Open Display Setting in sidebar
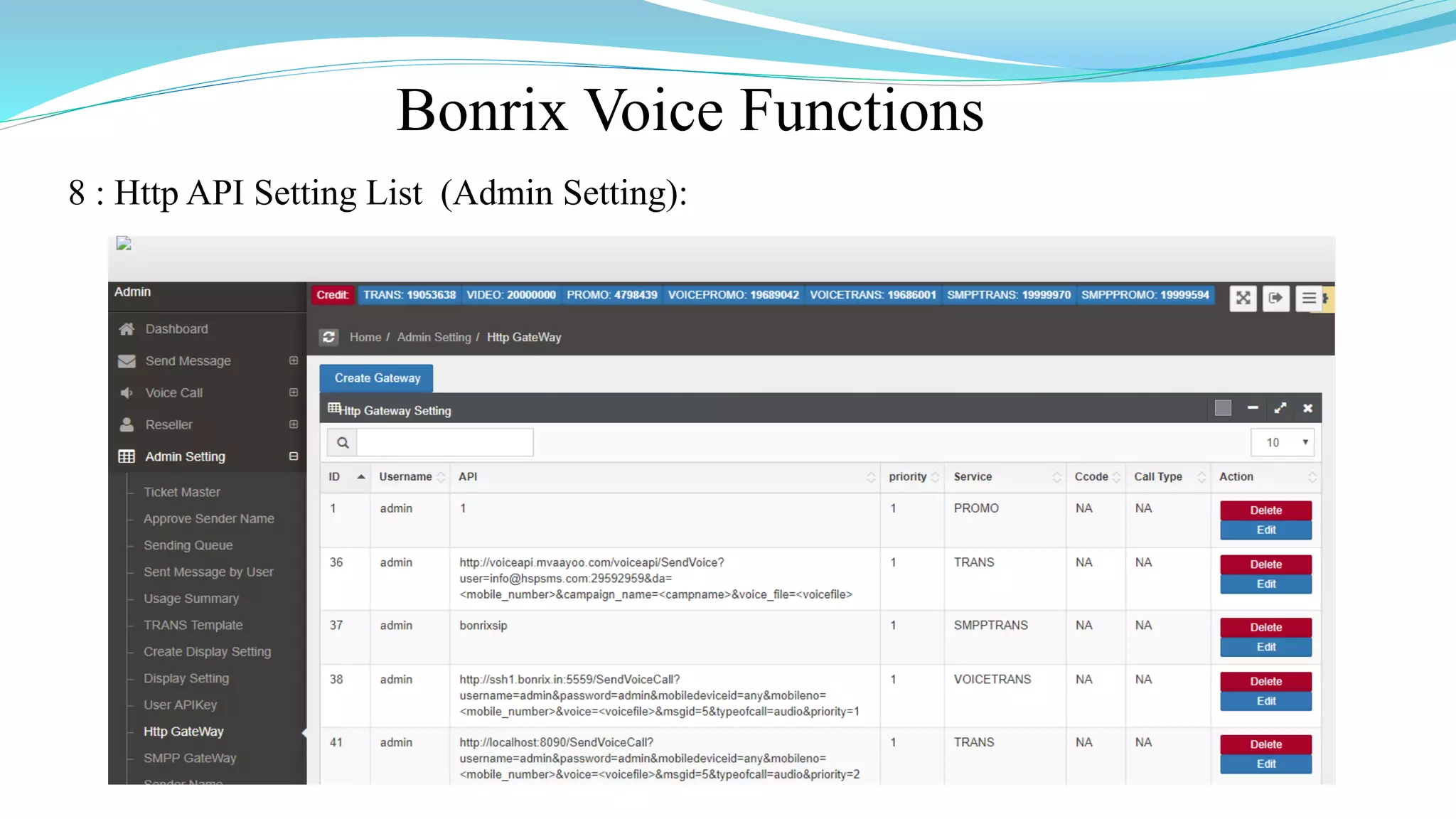Screen dimensions: 1456x819 (186, 678)
